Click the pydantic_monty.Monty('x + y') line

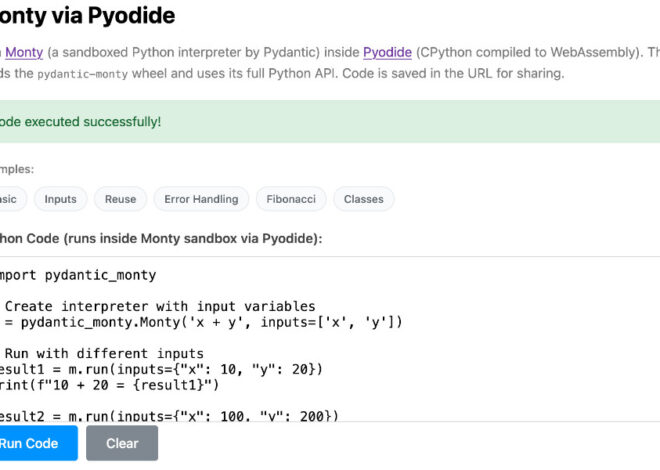tap(201, 322)
